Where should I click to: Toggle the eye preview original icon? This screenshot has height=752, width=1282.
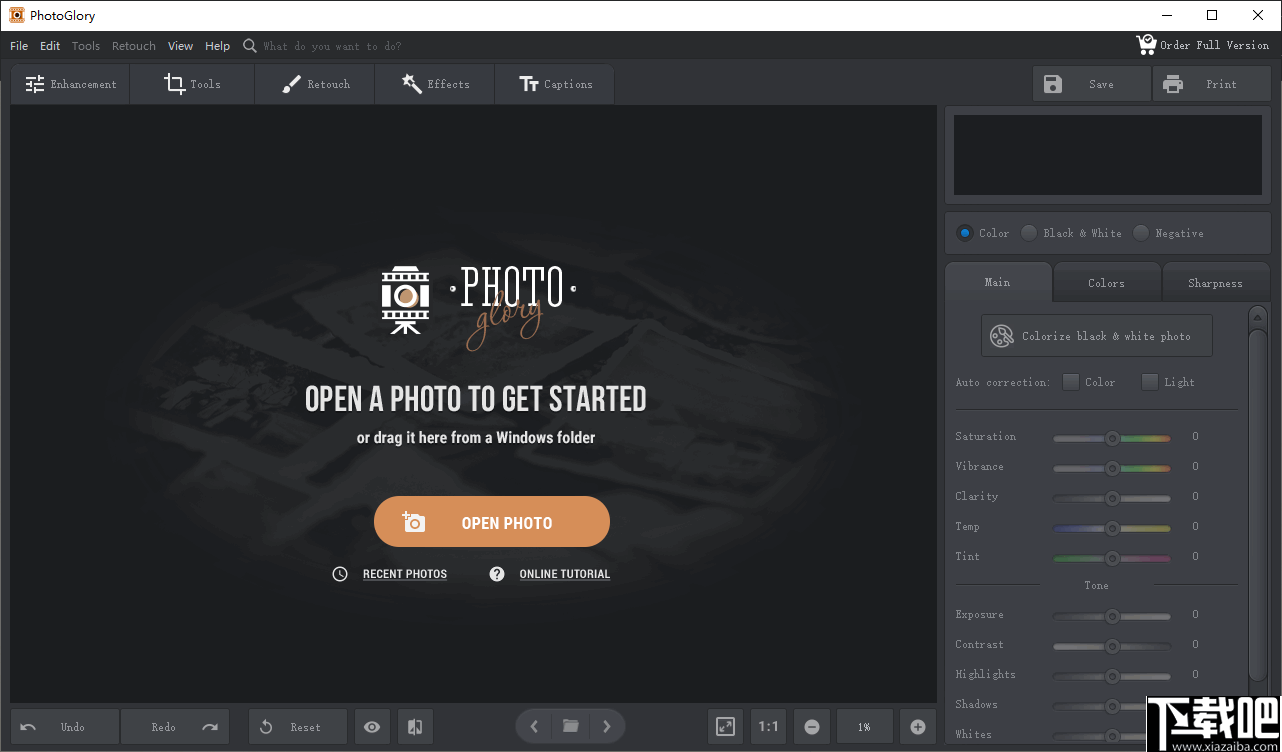[x=372, y=727]
